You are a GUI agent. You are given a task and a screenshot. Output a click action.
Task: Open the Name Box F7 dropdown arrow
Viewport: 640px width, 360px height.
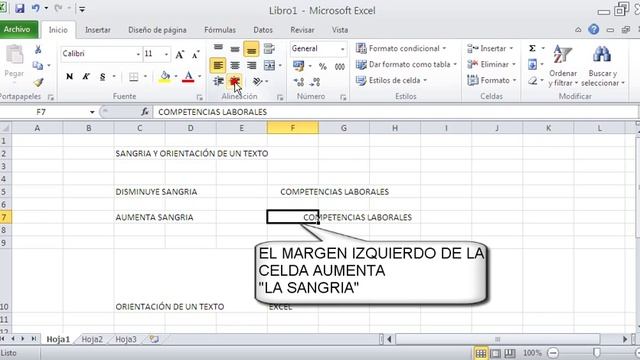92,112
